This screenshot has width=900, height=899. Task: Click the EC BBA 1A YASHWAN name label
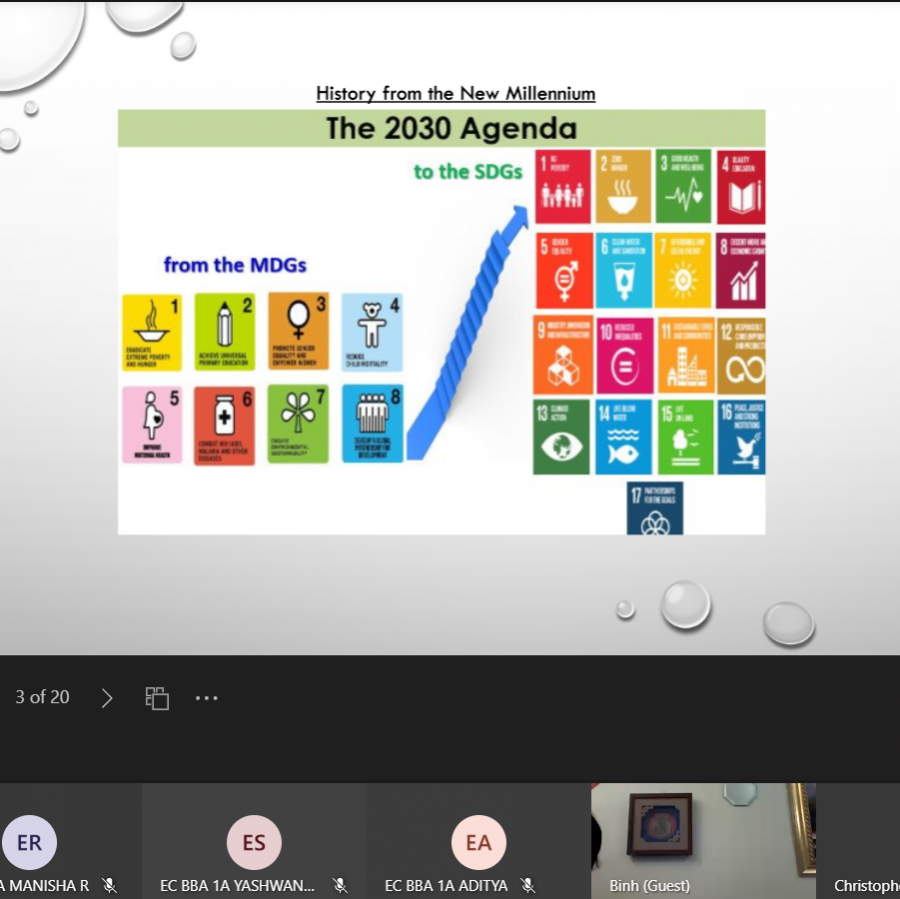pos(238,886)
